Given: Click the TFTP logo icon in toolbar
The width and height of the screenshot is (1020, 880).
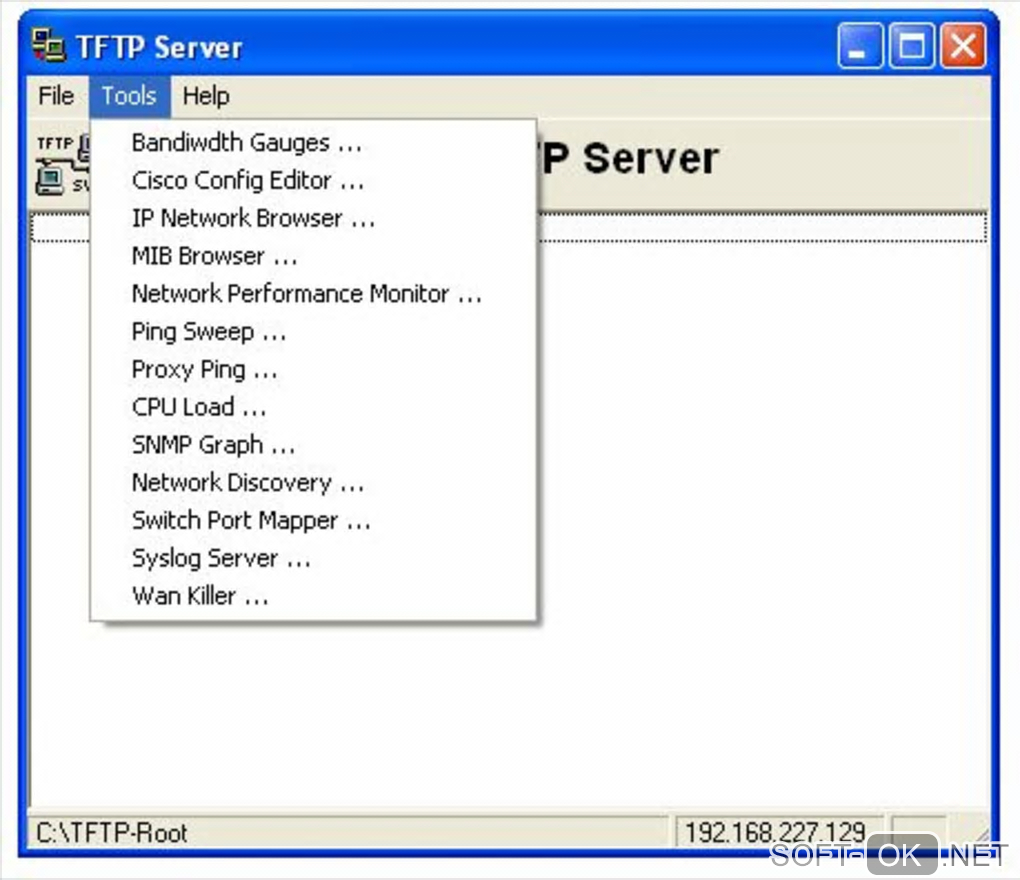Looking at the screenshot, I should tap(60, 165).
